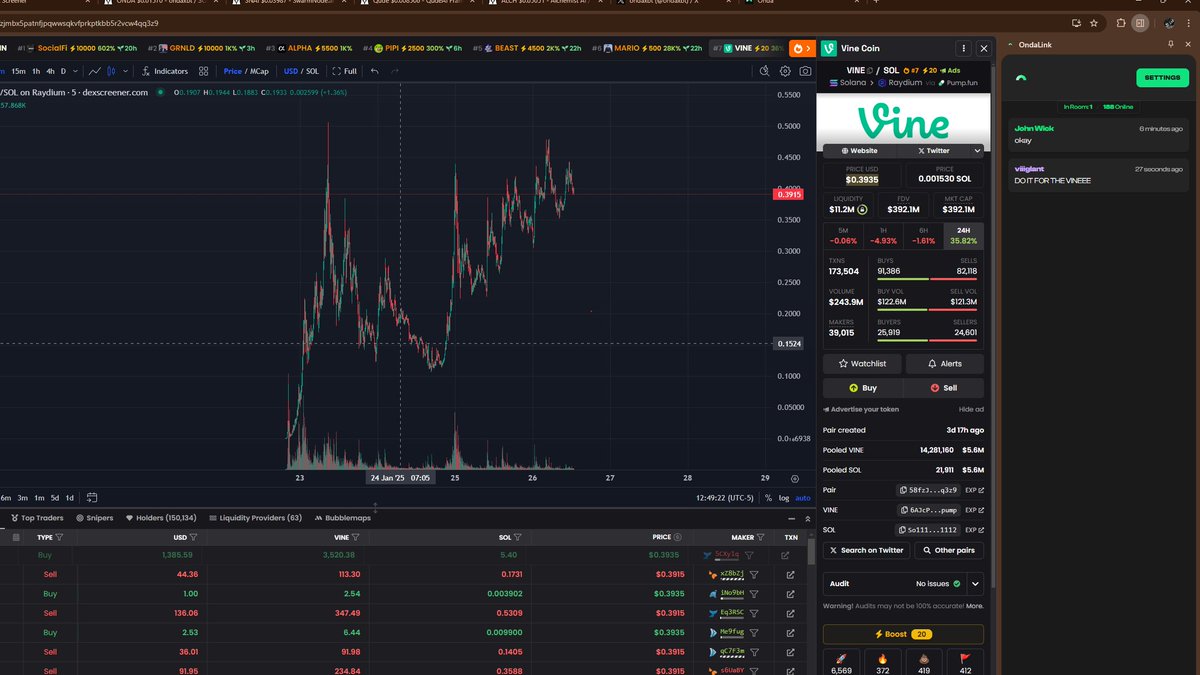Screen dimensions: 1200x675
Task: Hide the advertise token ad
Action: pos(971,410)
